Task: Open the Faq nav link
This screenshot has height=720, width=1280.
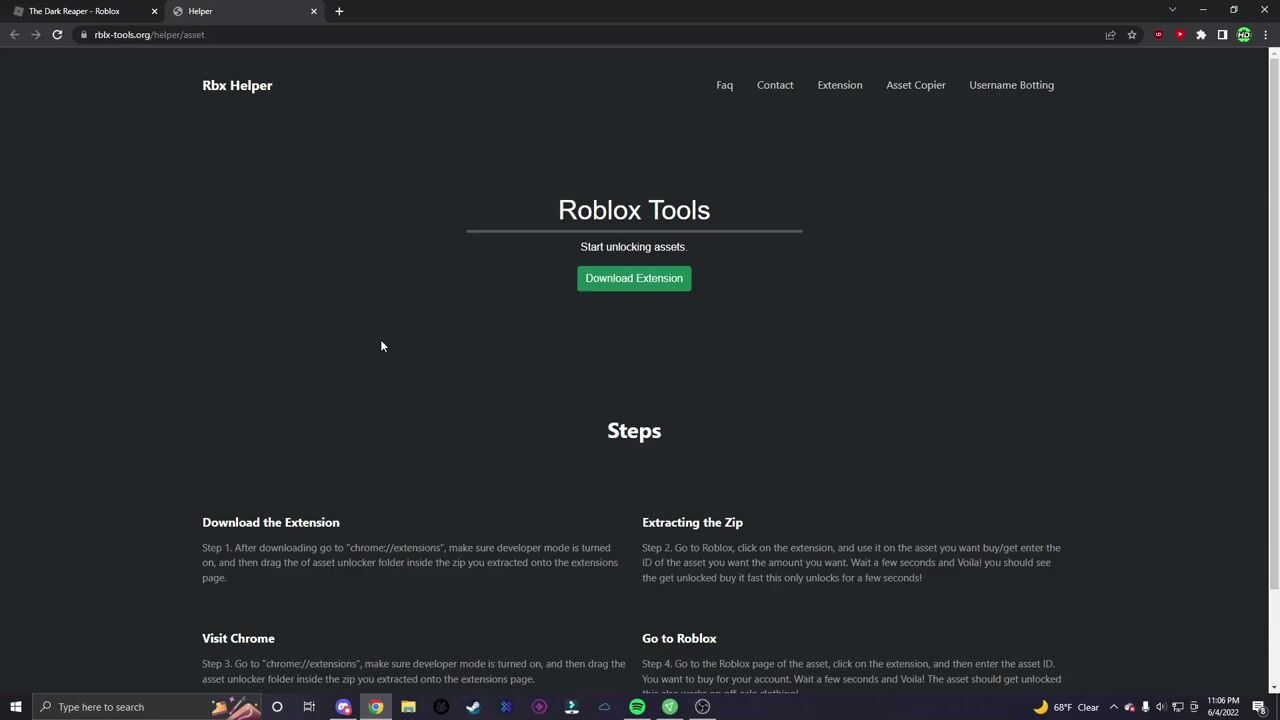Action: (724, 85)
